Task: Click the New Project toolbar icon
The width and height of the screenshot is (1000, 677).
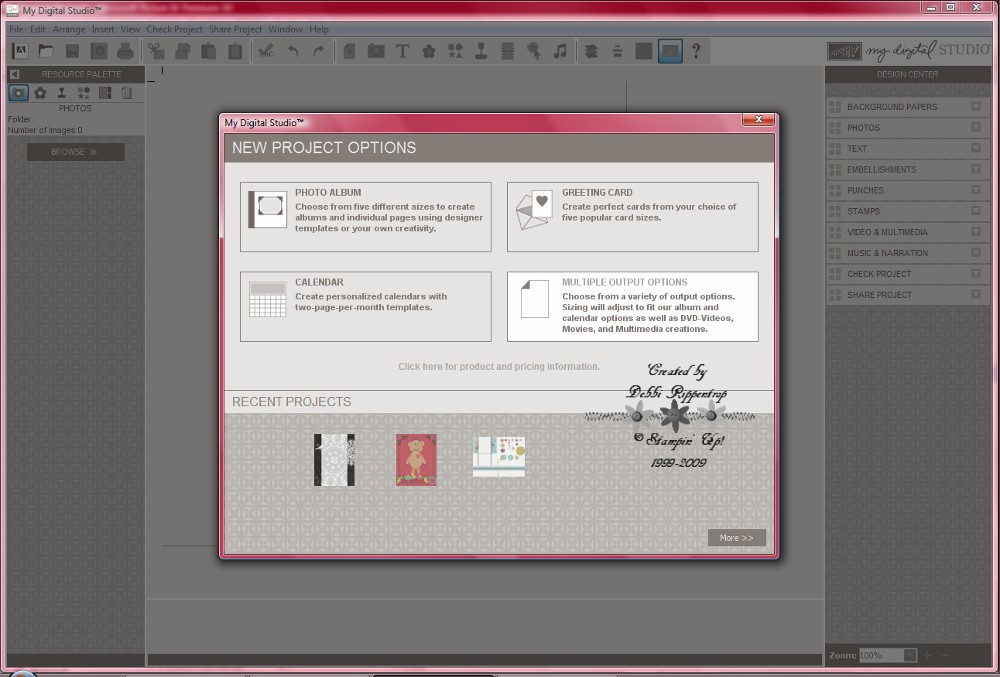Action: (20, 51)
